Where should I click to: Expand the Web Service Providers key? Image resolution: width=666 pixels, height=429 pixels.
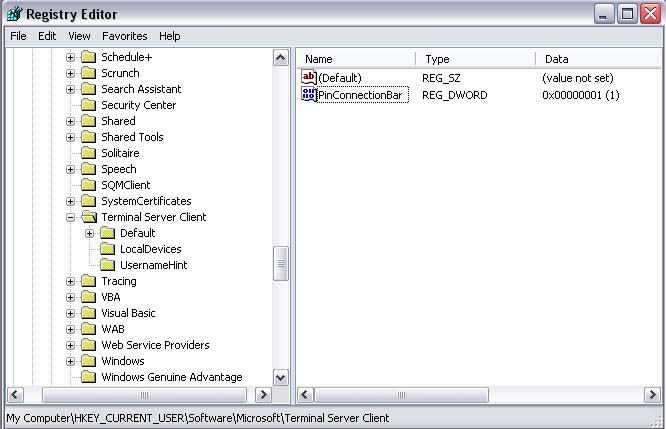[71, 345]
